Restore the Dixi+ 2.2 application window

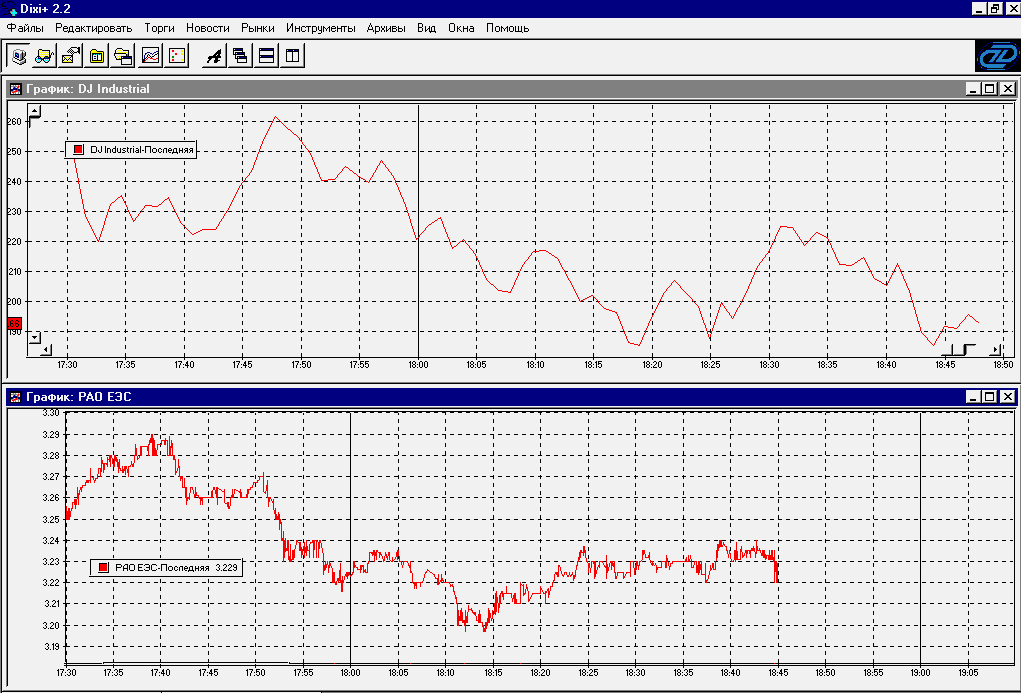[995, 9]
